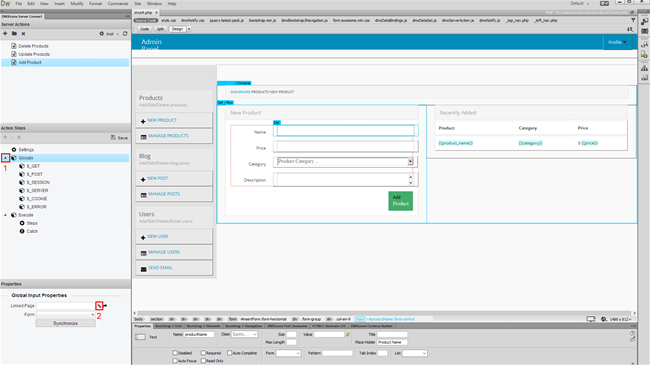Click the Synchronize button
The height and width of the screenshot is (365, 650).
65,323
